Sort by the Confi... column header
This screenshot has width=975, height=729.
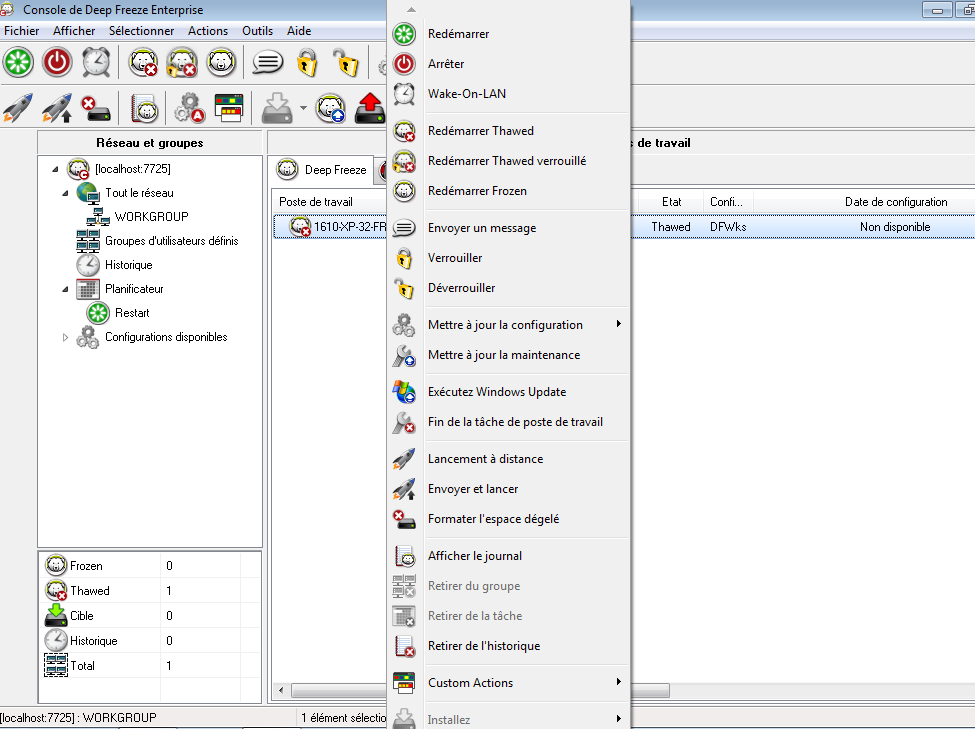point(728,202)
